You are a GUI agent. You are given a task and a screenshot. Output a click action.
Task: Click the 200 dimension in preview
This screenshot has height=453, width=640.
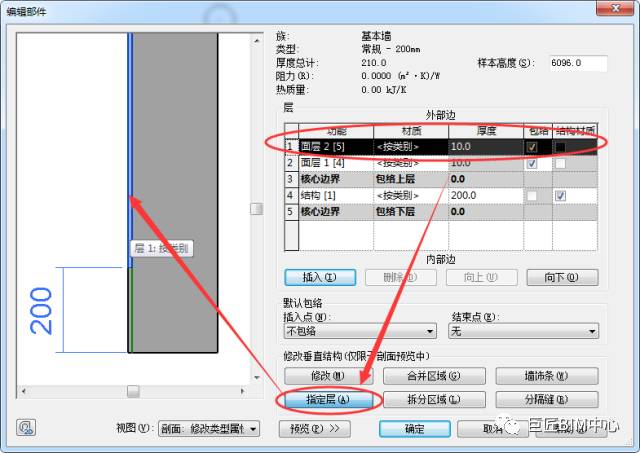[41, 311]
